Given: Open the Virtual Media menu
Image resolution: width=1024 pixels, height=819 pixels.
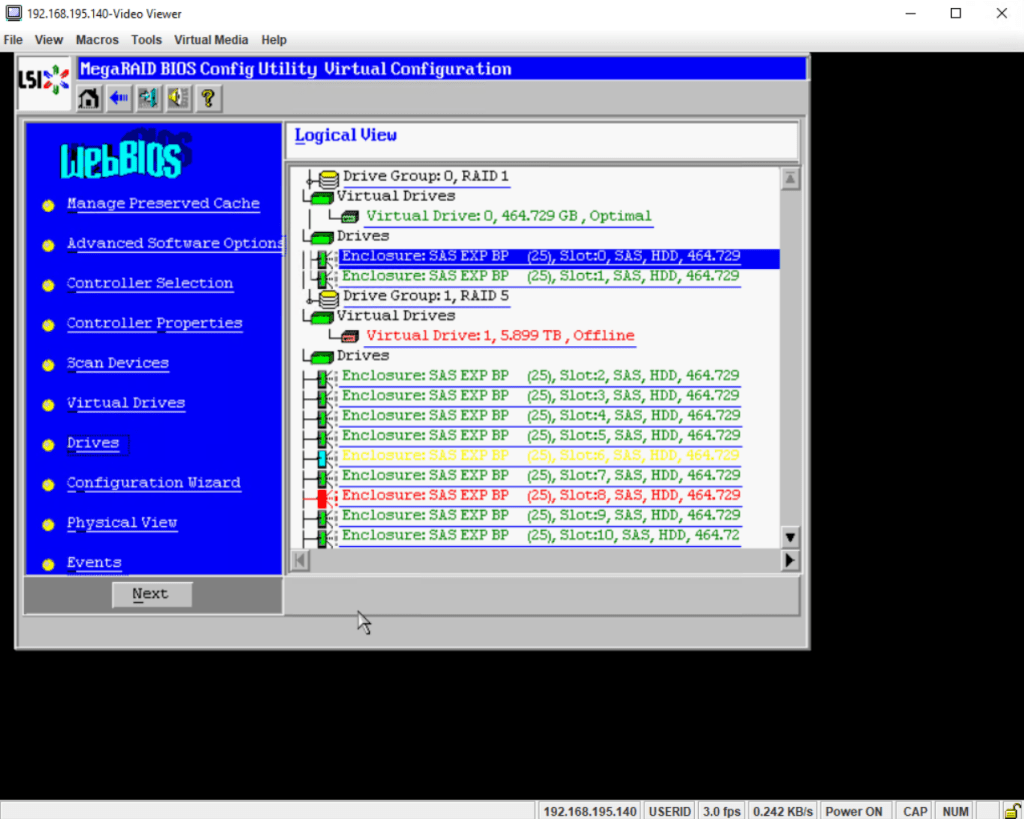Looking at the screenshot, I should (211, 40).
